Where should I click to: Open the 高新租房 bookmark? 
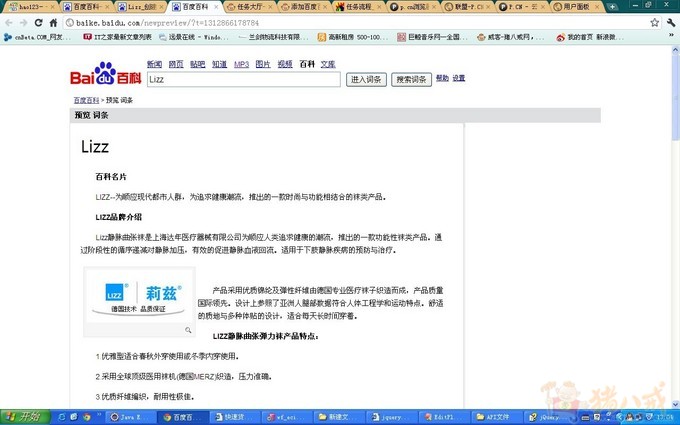pyautogui.click(x=353, y=37)
